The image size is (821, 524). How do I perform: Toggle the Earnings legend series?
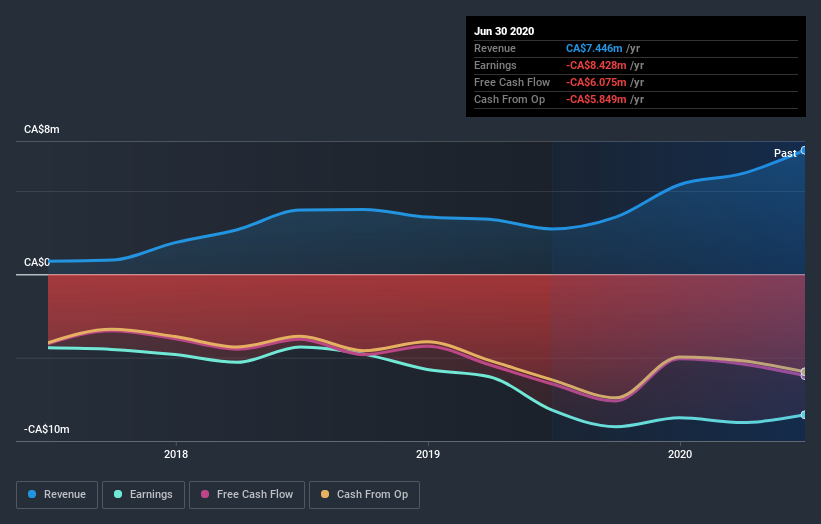143,495
